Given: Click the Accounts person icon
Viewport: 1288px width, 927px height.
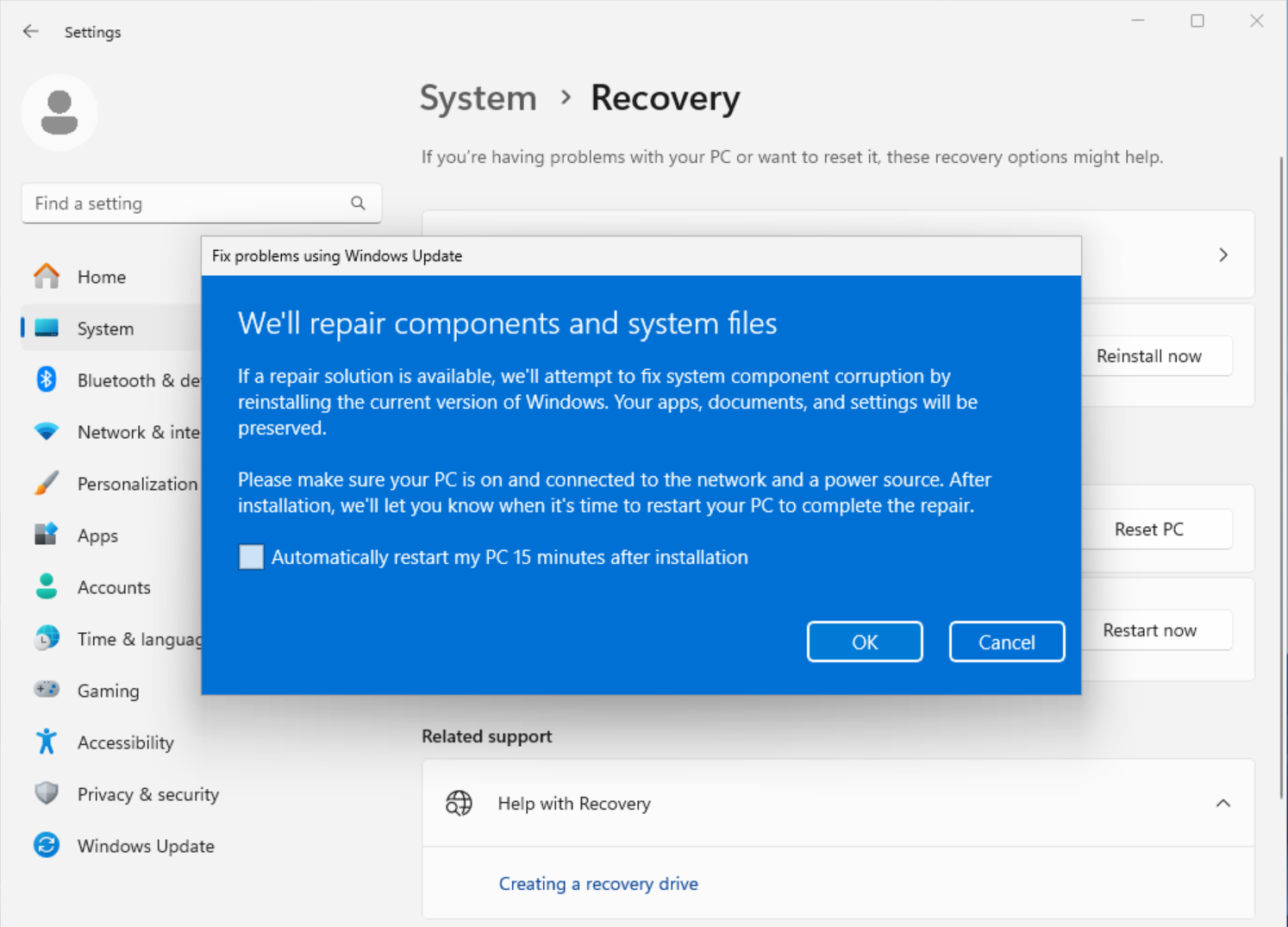Looking at the screenshot, I should click(47, 587).
